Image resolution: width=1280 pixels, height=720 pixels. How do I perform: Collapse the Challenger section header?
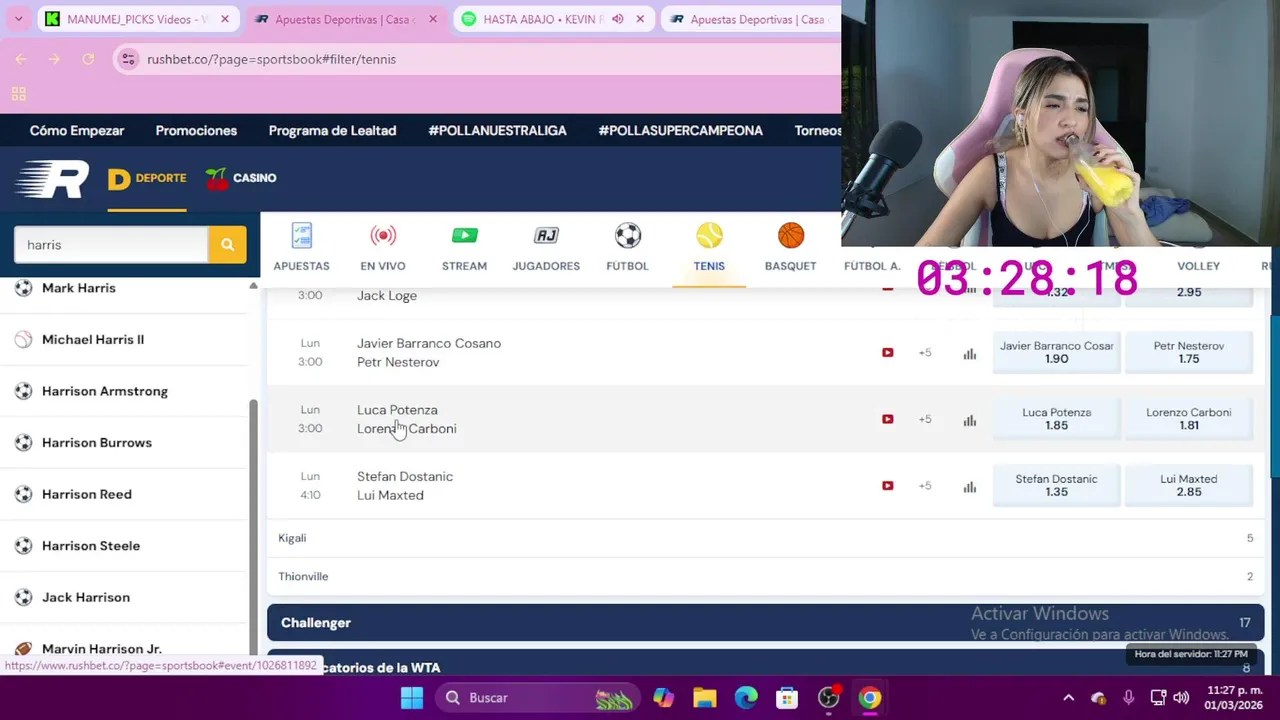pos(765,623)
